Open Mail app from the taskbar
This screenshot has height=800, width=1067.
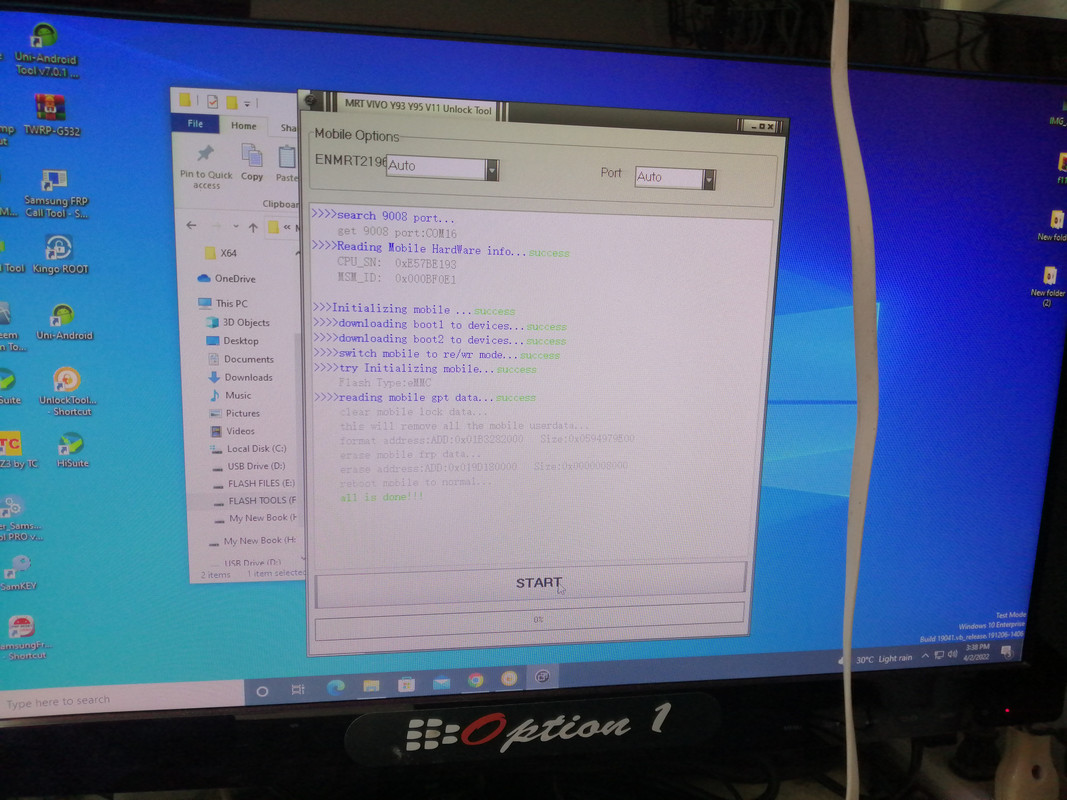442,682
